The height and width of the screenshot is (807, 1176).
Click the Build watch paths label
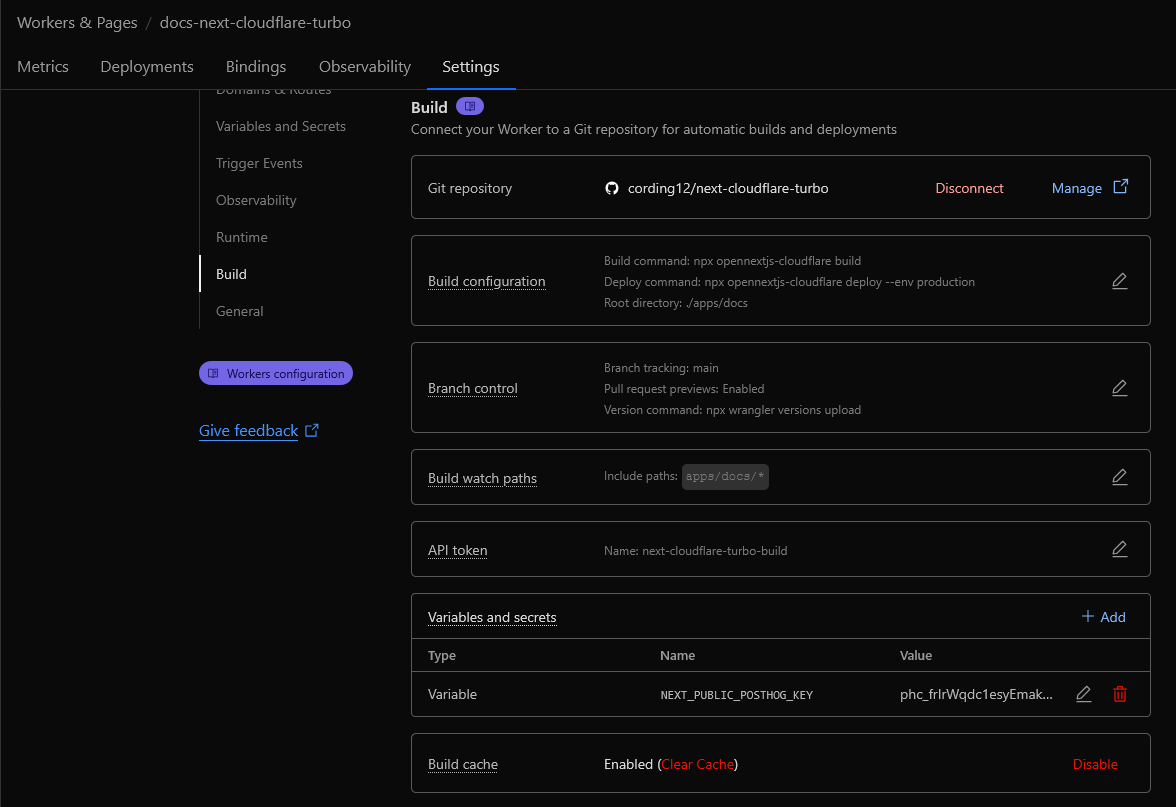[x=482, y=478]
